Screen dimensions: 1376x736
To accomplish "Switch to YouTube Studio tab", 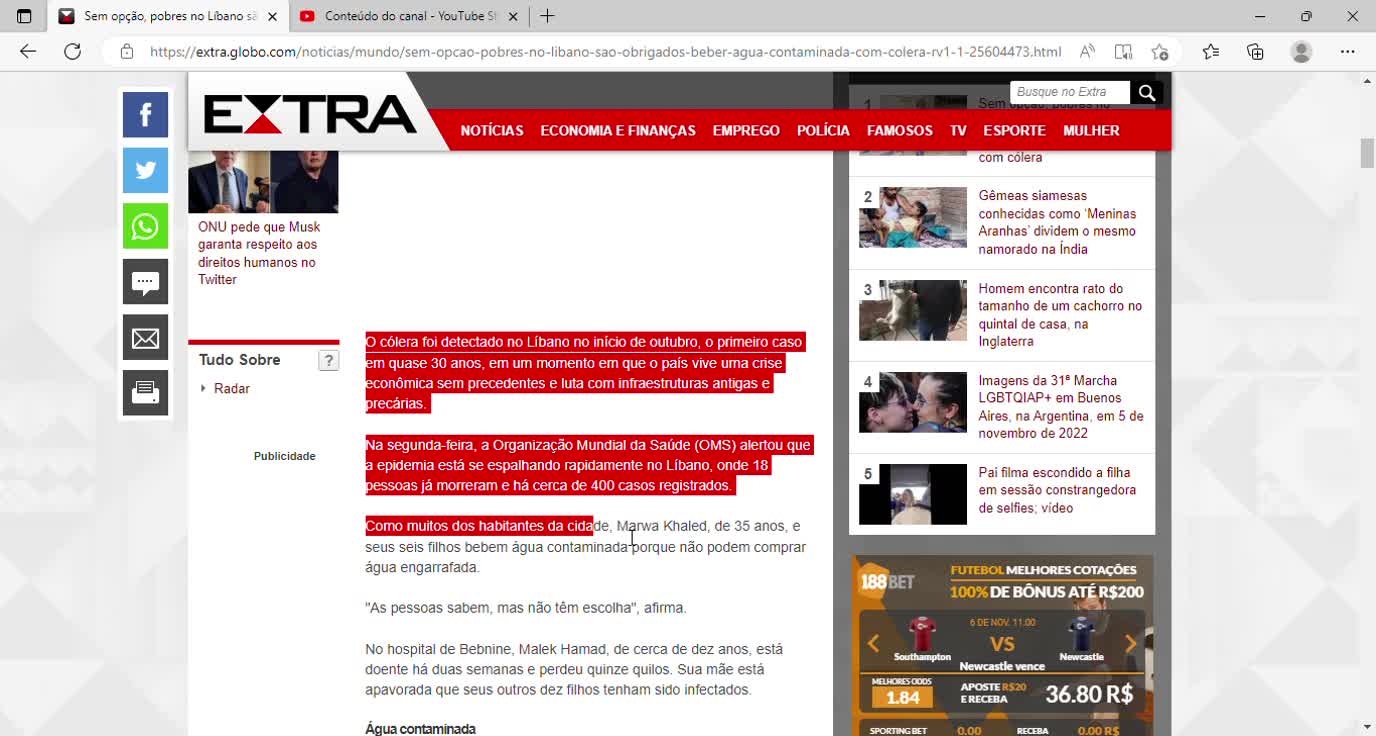I will point(409,16).
